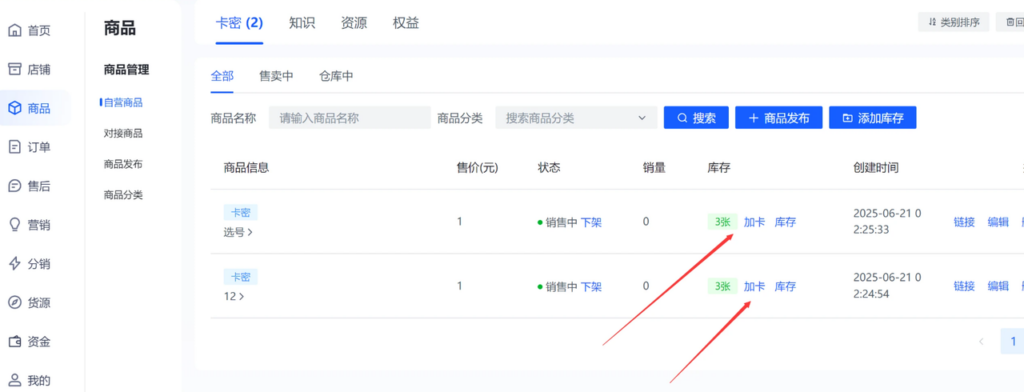Click the blue 搜索 button

tap(696, 118)
